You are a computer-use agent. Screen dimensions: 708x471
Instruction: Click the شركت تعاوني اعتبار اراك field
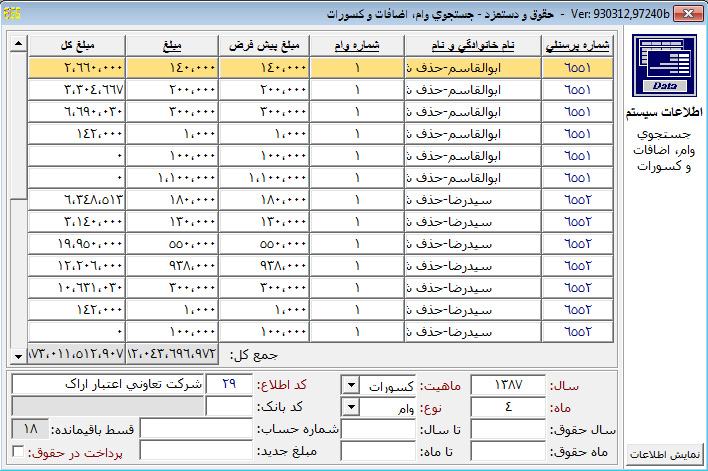click(x=108, y=384)
